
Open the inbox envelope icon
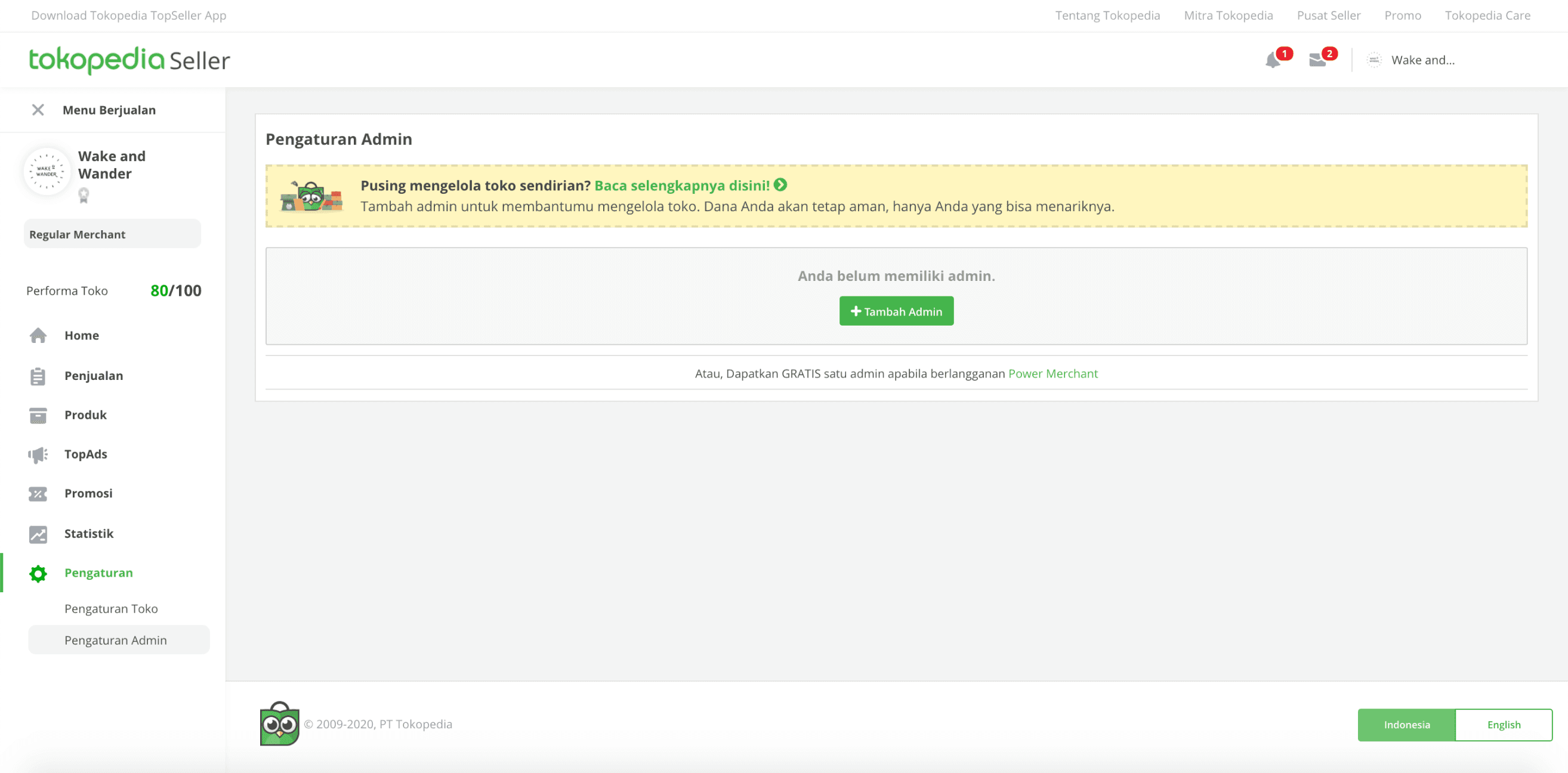[1317, 60]
